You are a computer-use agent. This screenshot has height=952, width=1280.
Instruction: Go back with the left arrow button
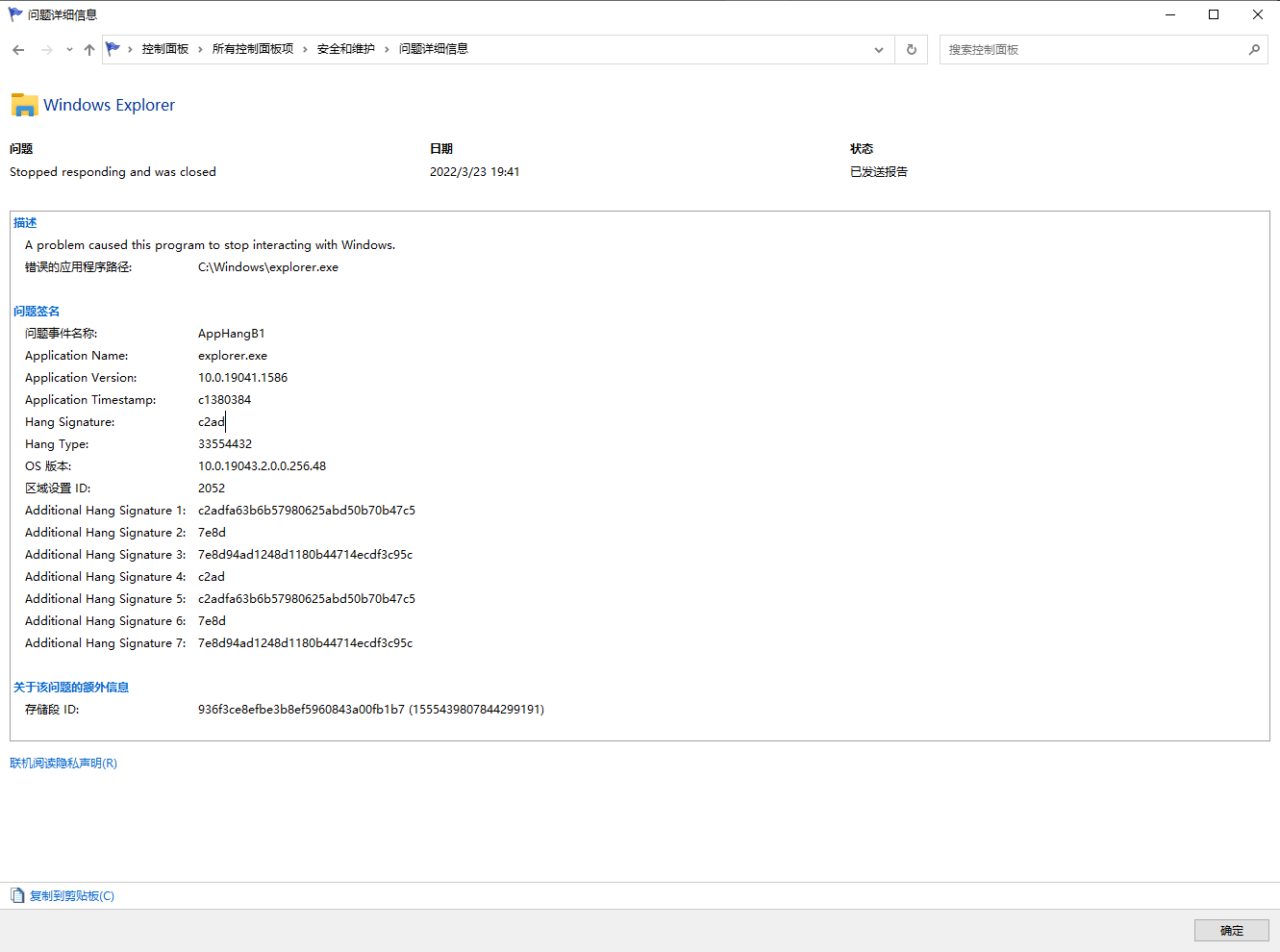(18, 50)
